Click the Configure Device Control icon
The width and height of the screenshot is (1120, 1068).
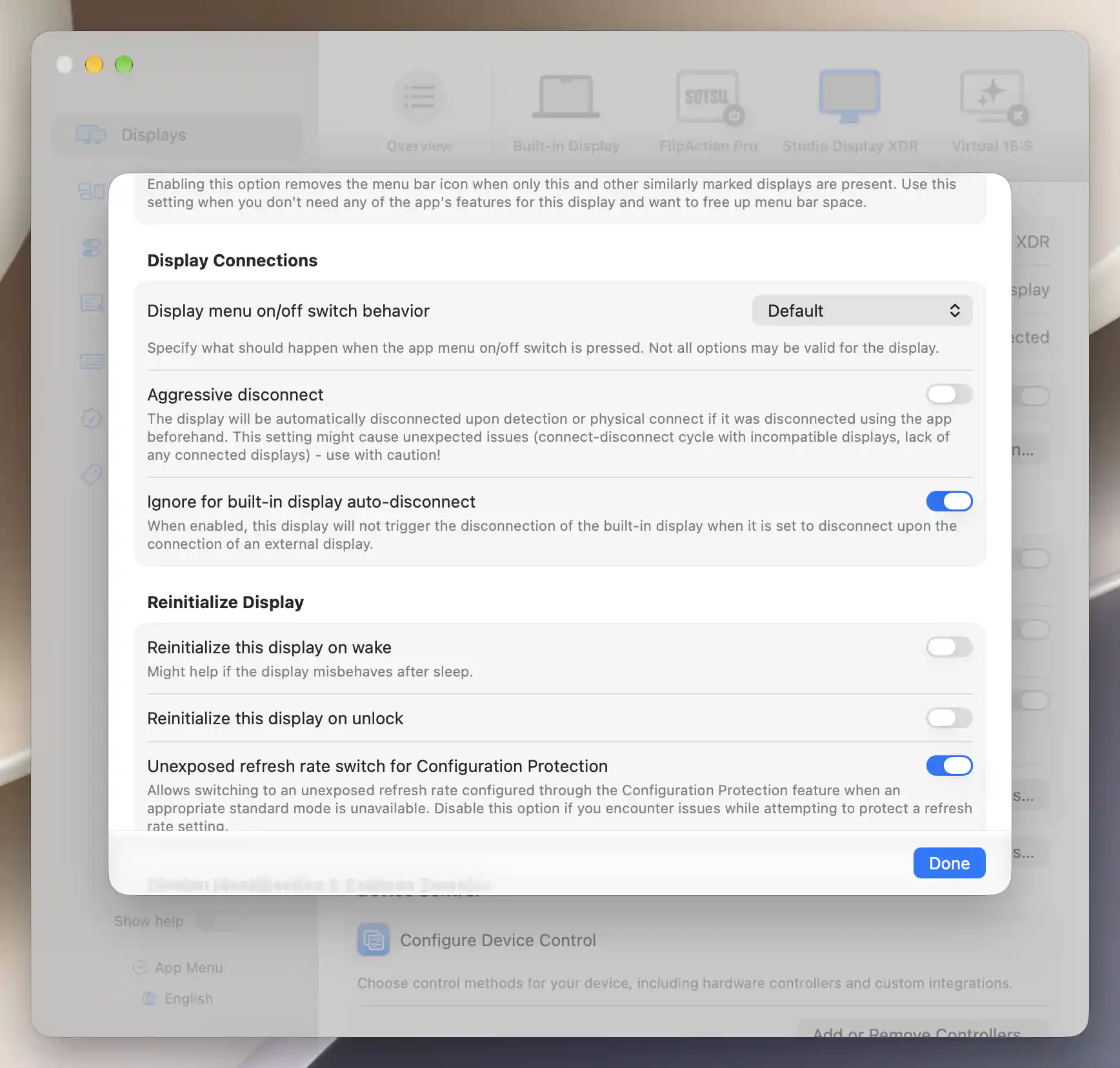point(374,940)
